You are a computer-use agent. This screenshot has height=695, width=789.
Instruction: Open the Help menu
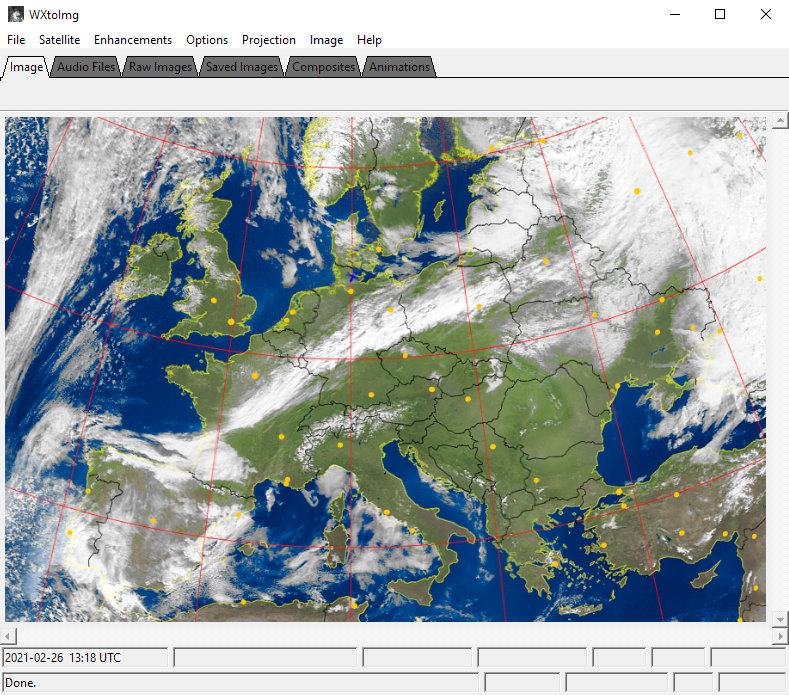click(x=369, y=40)
